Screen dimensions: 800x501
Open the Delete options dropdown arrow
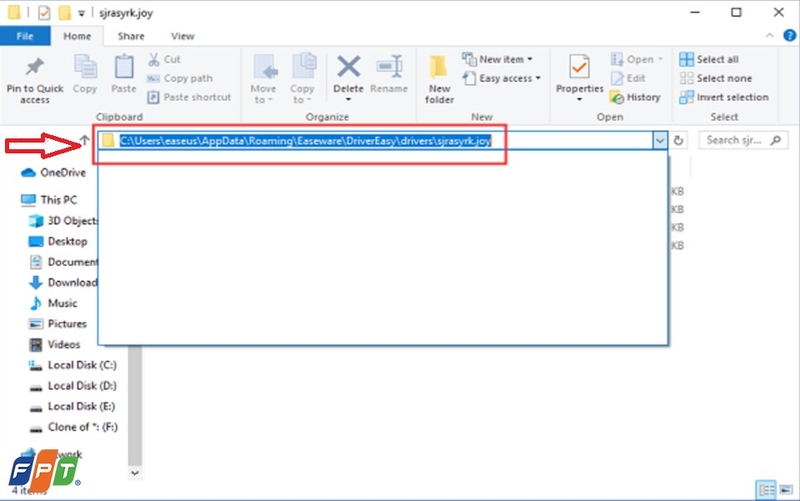point(348,99)
